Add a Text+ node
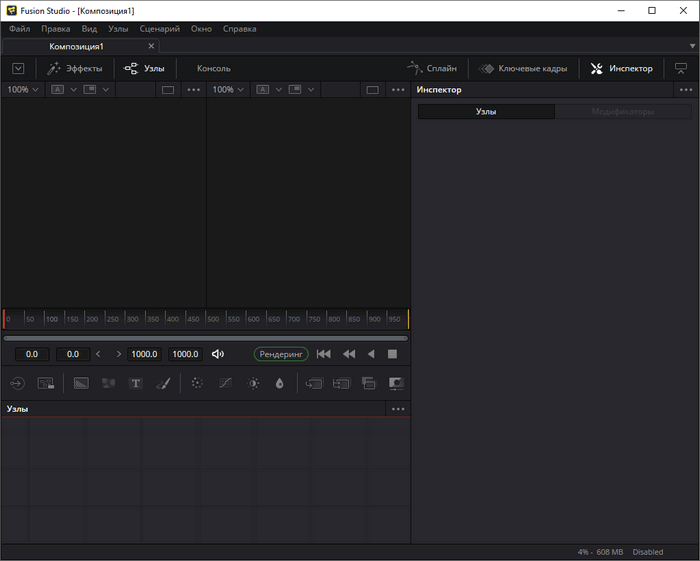 point(136,383)
